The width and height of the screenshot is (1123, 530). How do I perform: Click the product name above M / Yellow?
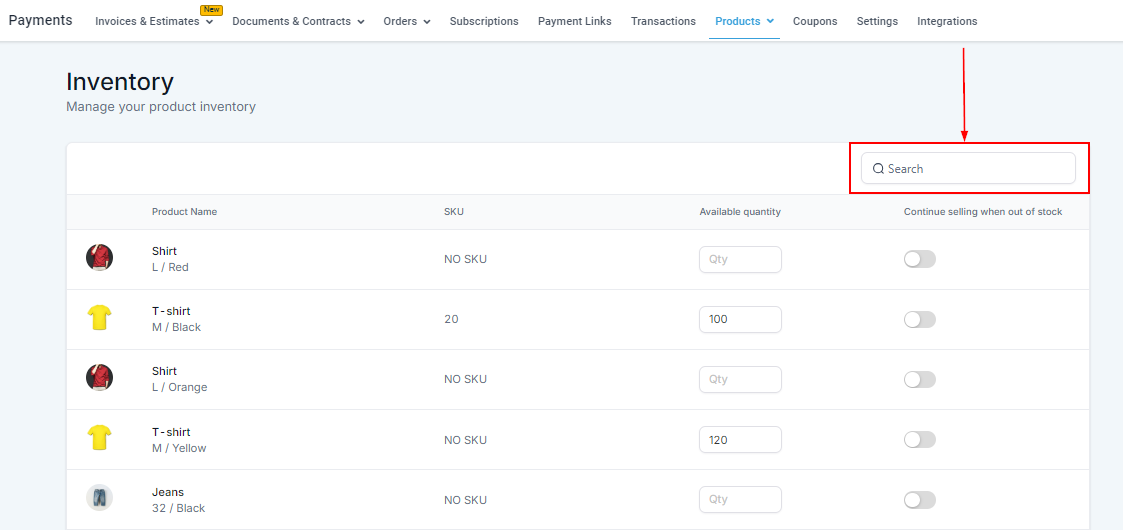click(x=171, y=432)
